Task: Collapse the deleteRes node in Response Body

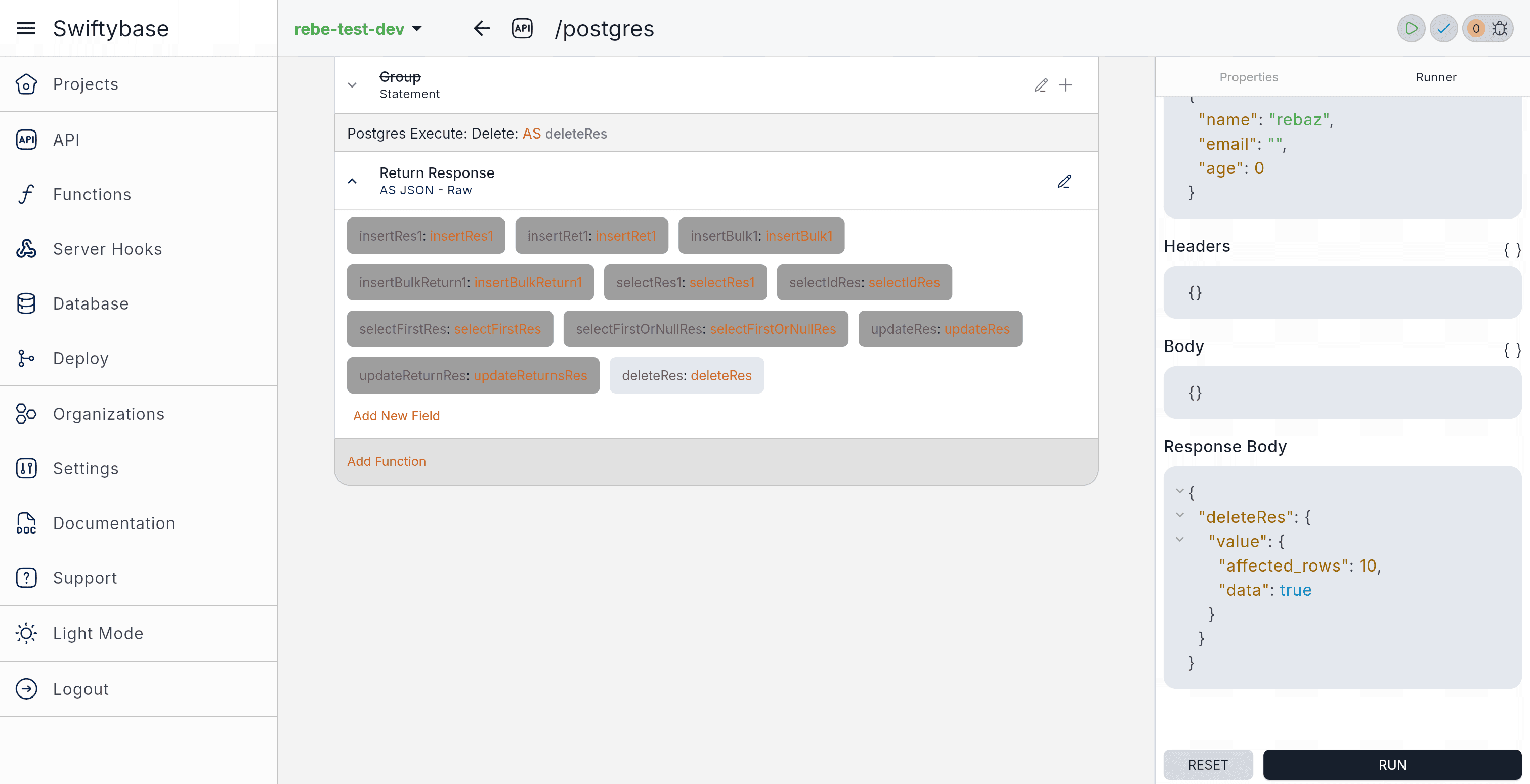Action: coord(1179,515)
